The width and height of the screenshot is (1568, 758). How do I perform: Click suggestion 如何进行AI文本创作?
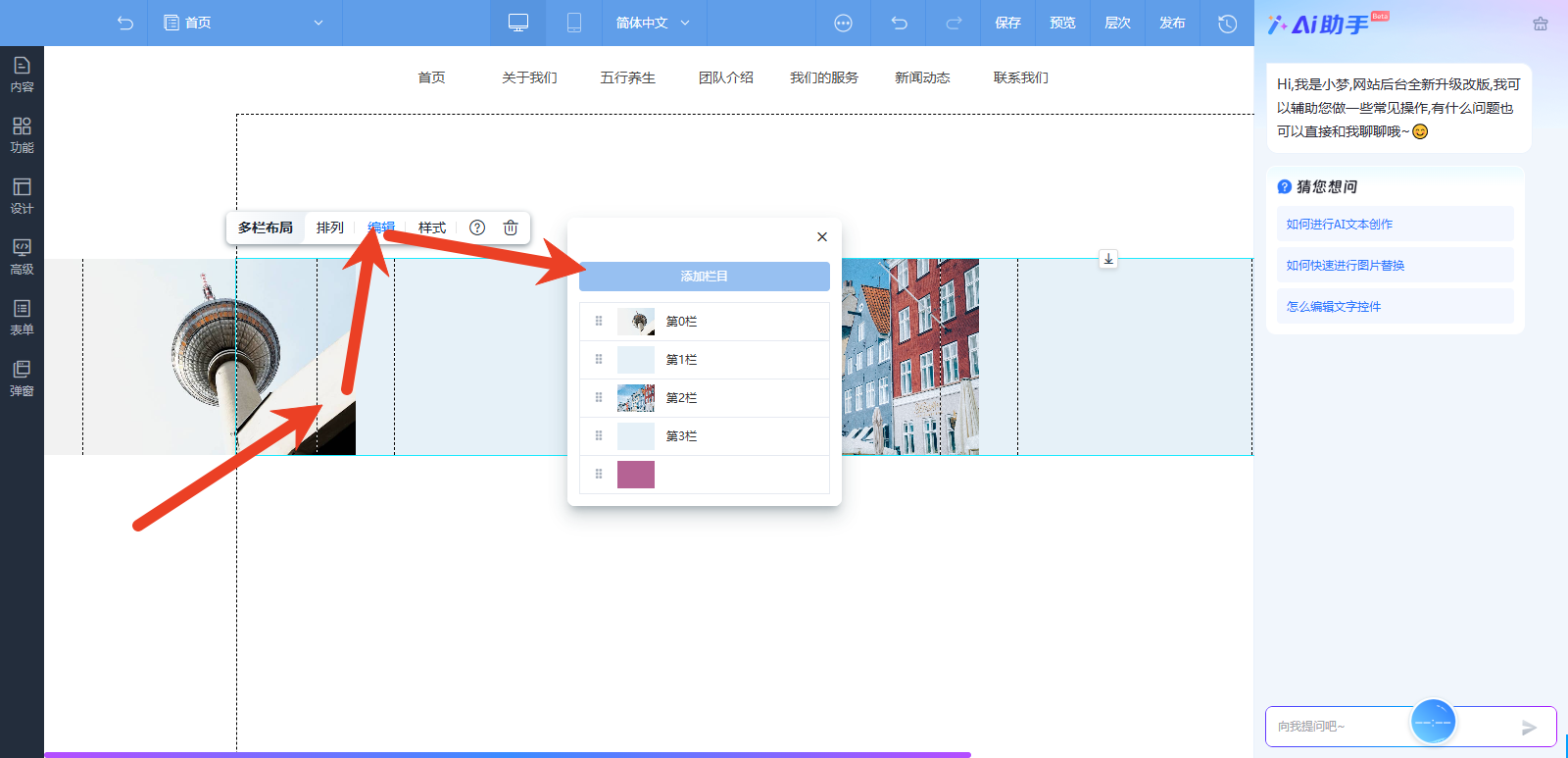(x=1395, y=224)
